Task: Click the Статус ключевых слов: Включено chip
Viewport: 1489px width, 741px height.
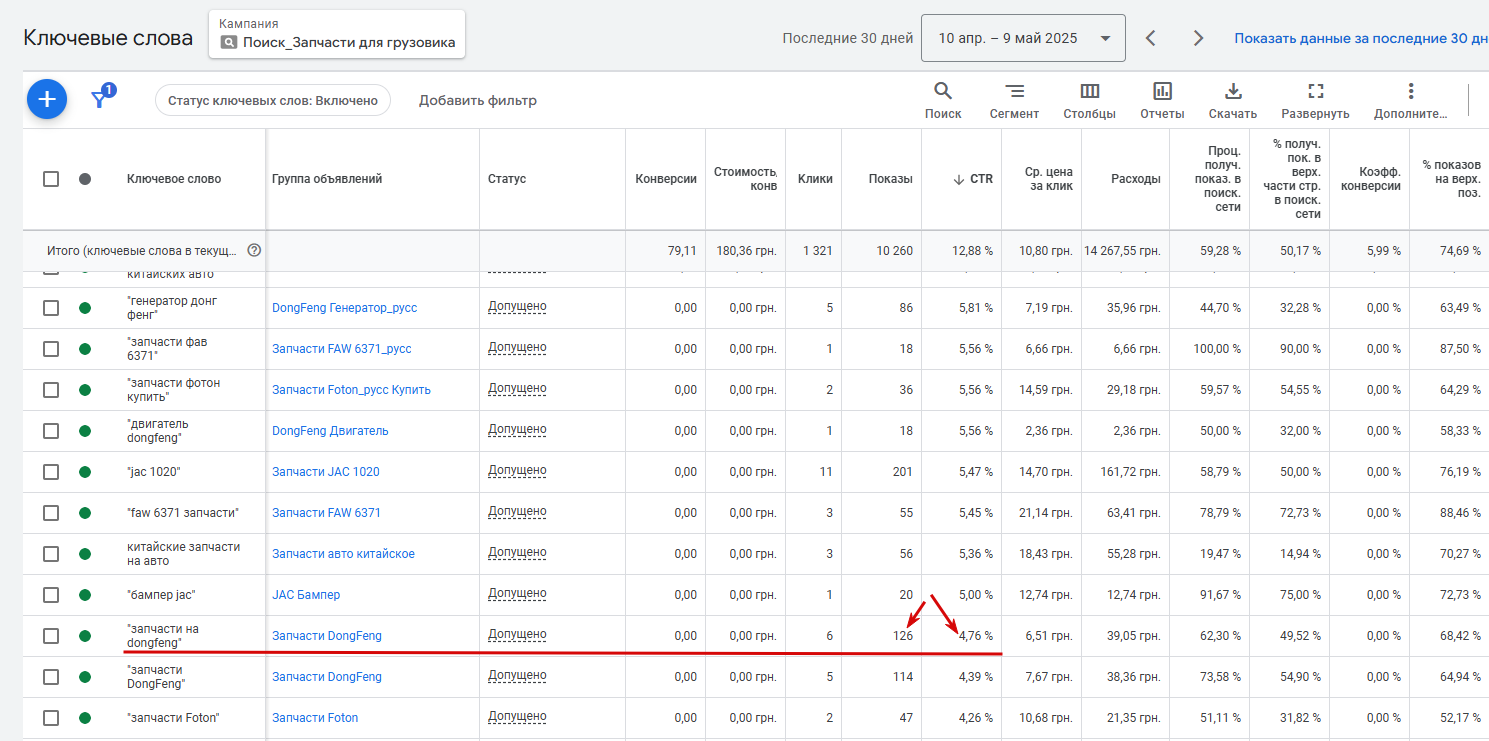Action: point(273,100)
